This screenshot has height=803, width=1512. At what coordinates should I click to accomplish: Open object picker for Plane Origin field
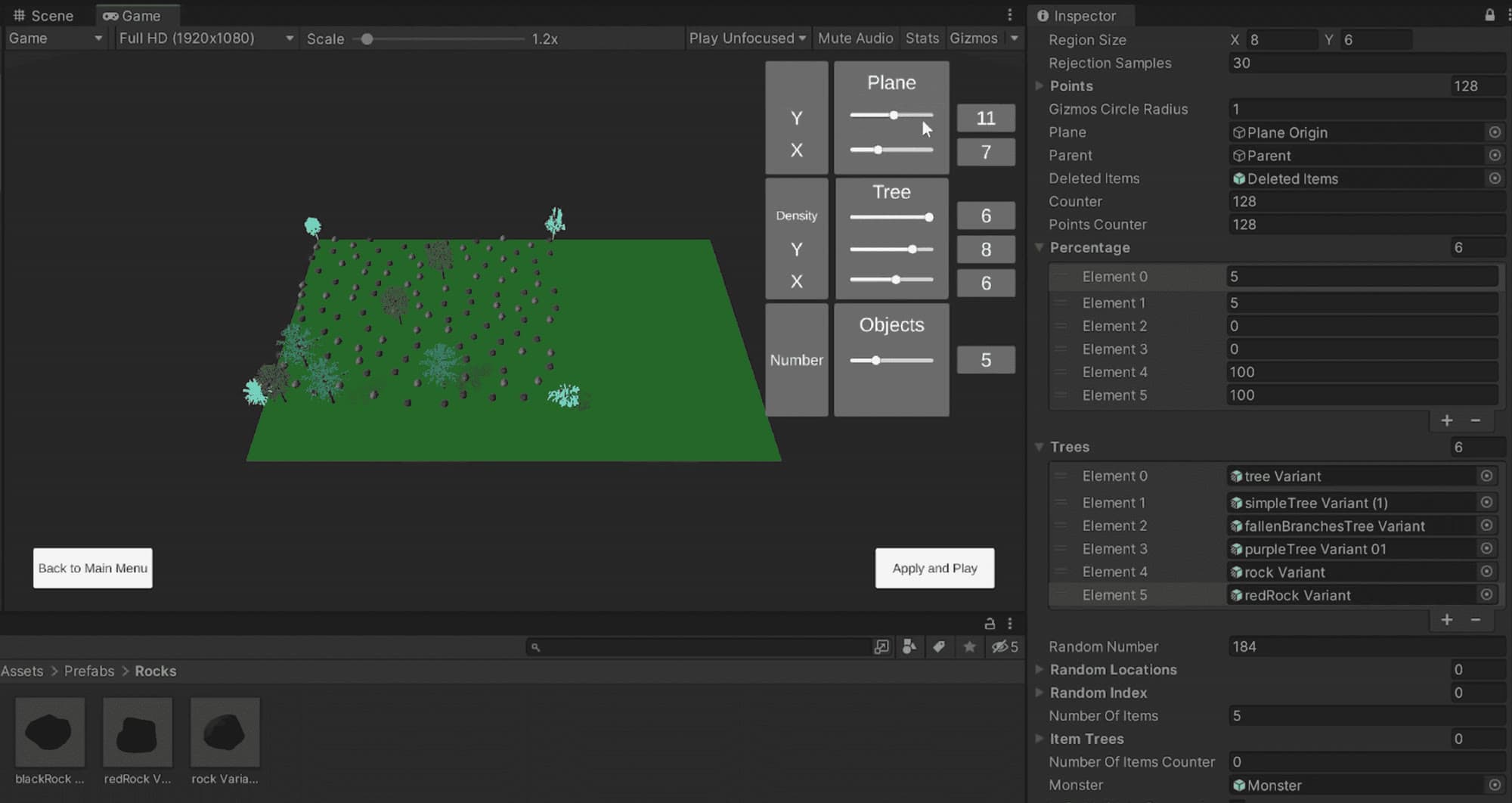tap(1495, 132)
